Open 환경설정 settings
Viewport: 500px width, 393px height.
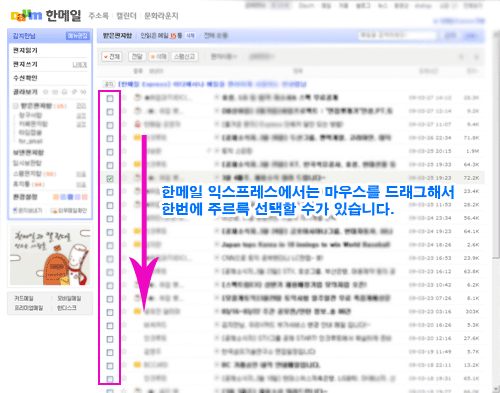click(x=25, y=197)
